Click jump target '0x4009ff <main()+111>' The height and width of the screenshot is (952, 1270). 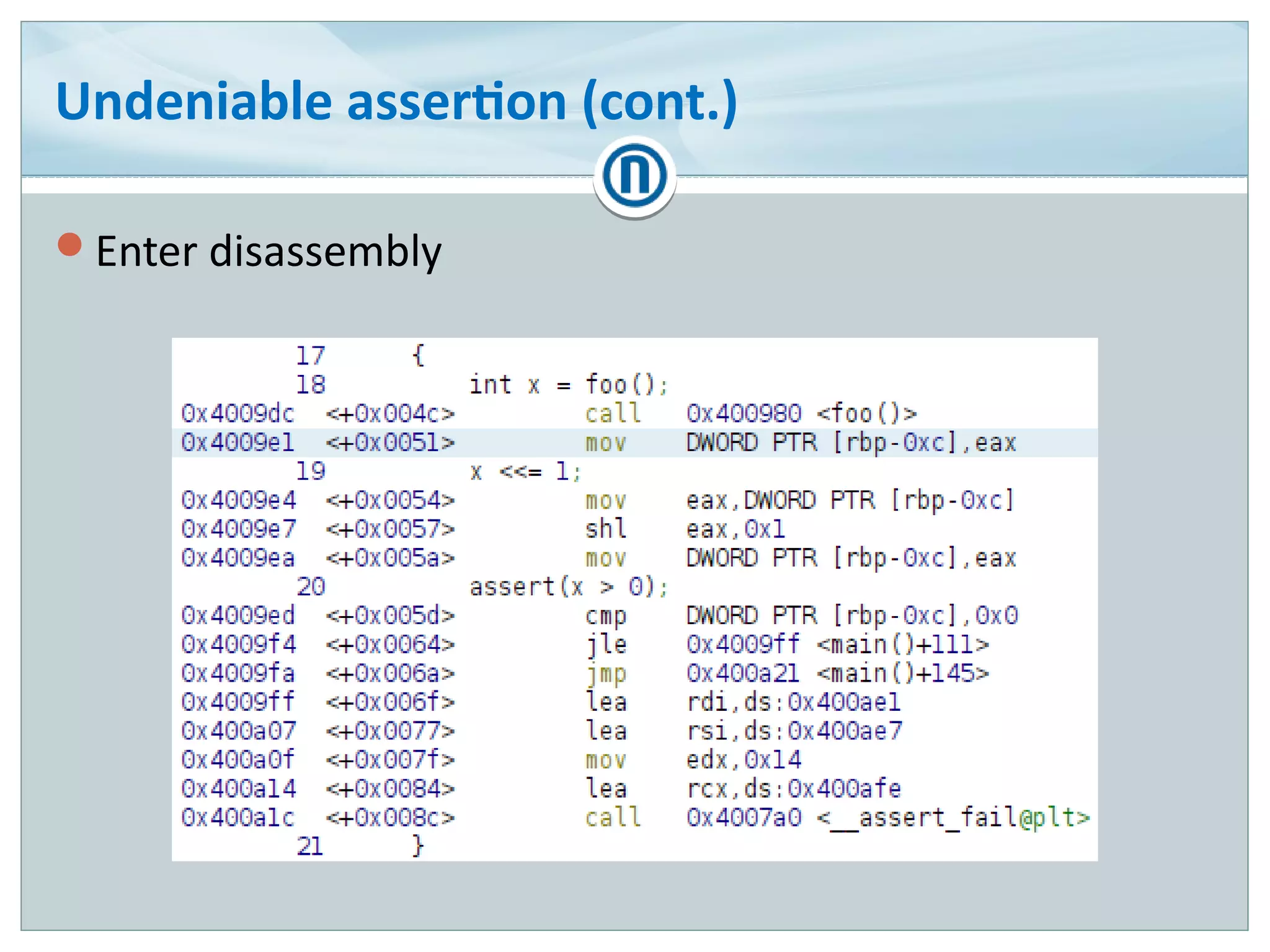pyautogui.click(x=837, y=645)
